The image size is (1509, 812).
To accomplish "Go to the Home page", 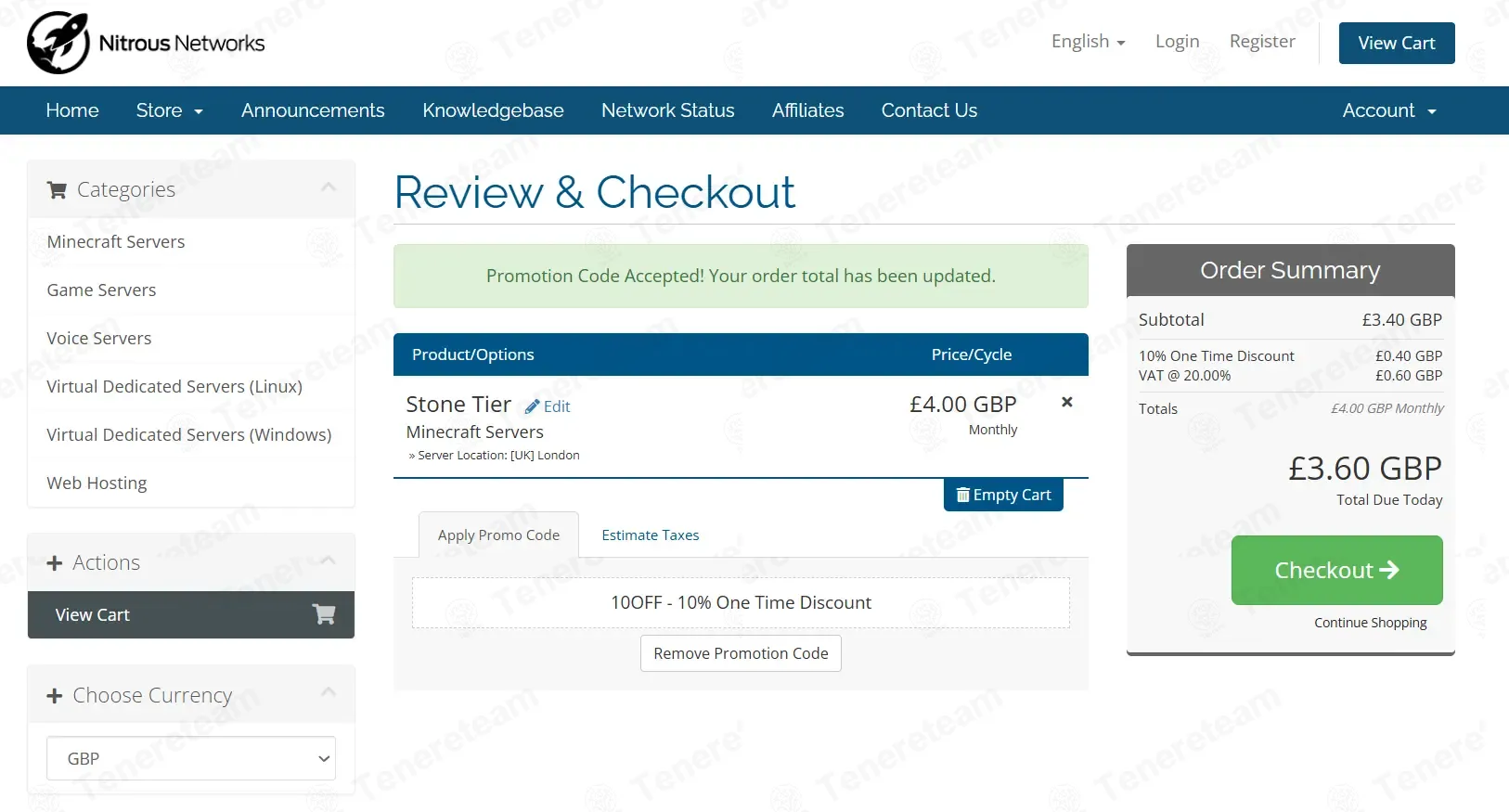I will (x=72, y=110).
